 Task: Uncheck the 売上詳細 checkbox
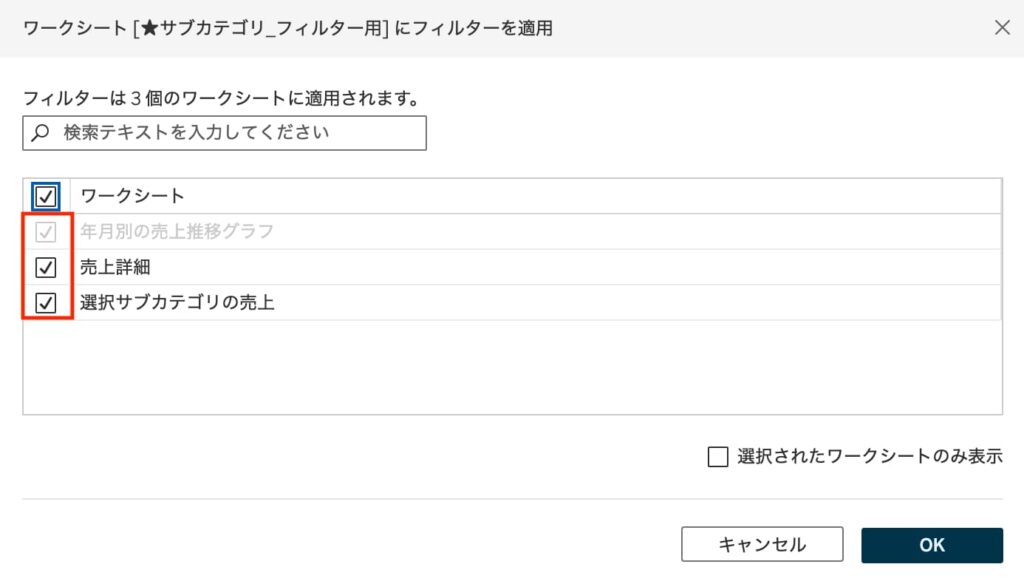46,267
